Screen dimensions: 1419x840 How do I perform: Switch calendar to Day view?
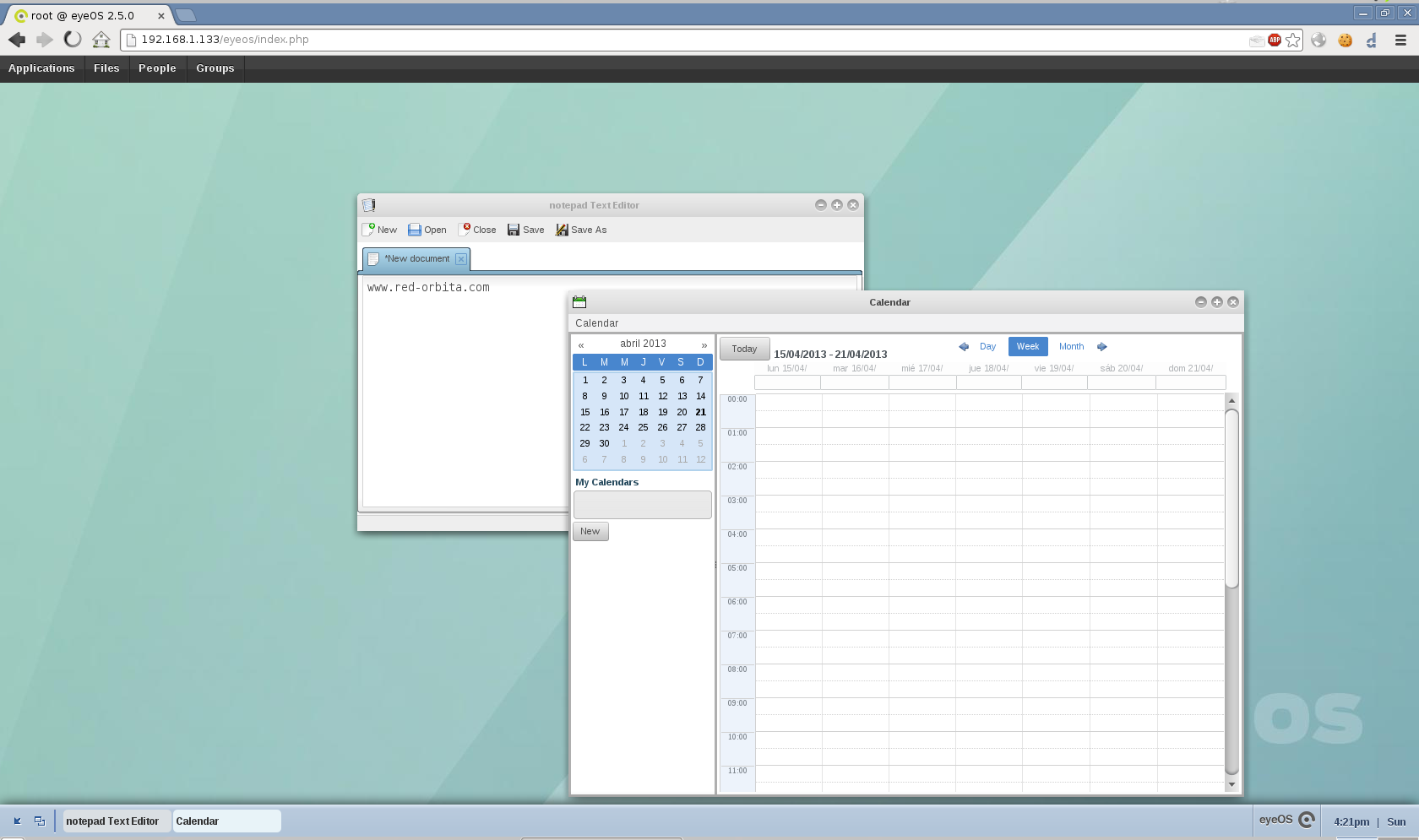pyautogui.click(x=987, y=347)
